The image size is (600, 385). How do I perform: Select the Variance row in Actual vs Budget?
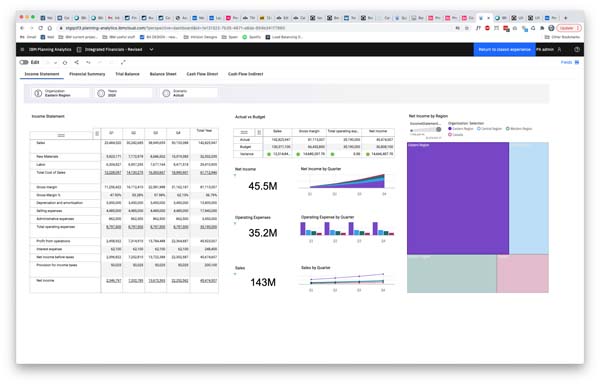[248, 154]
